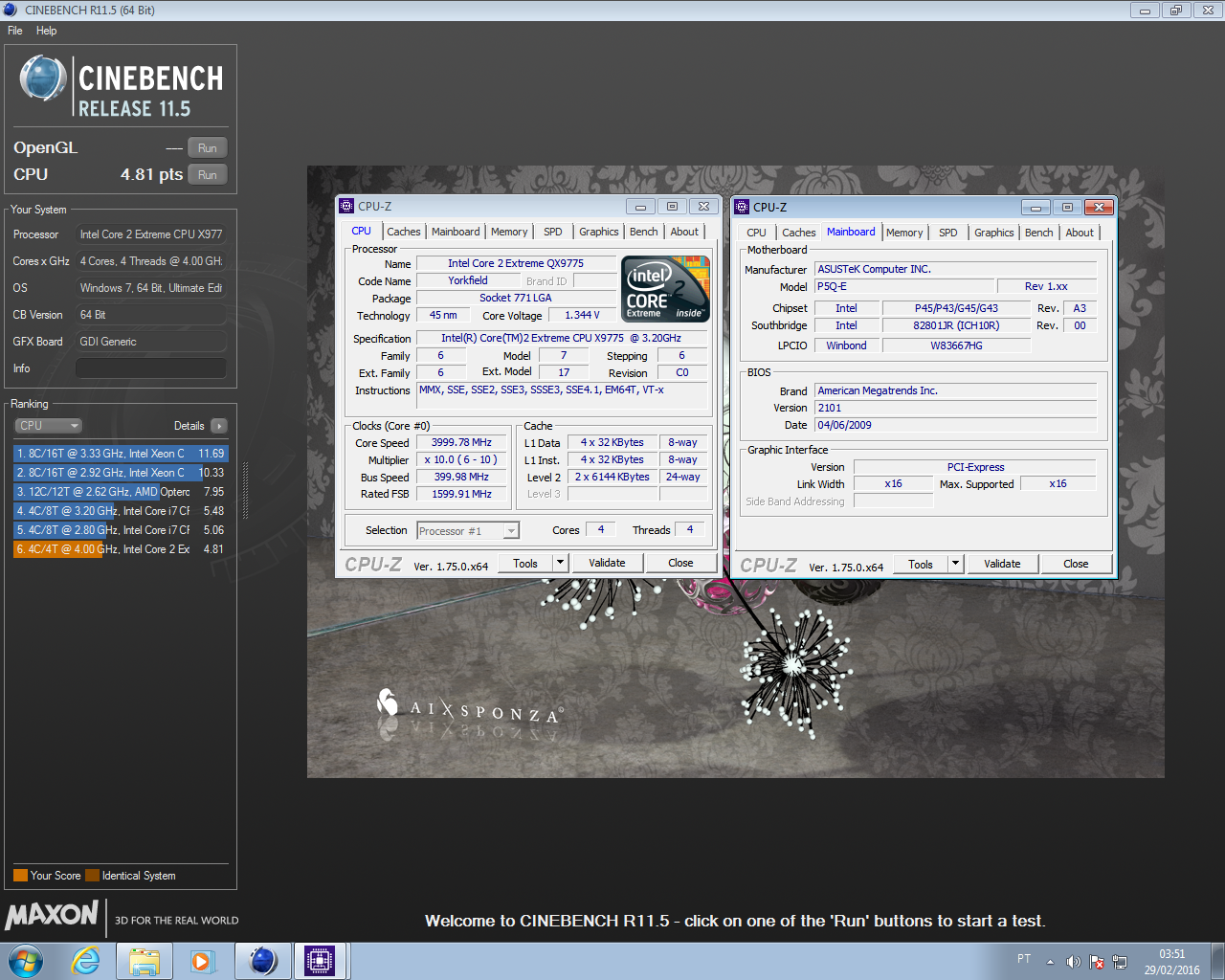This screenshot has height=980, width=1225.
Task: Switch to CPU-Z taskbar icon
Action: pos(321,961)
